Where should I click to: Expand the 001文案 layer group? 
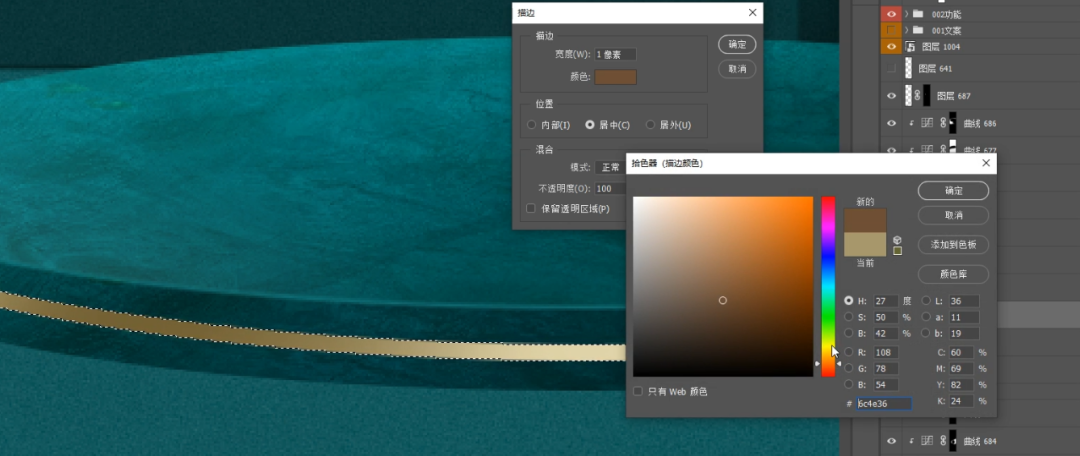[x=906, y=30]
